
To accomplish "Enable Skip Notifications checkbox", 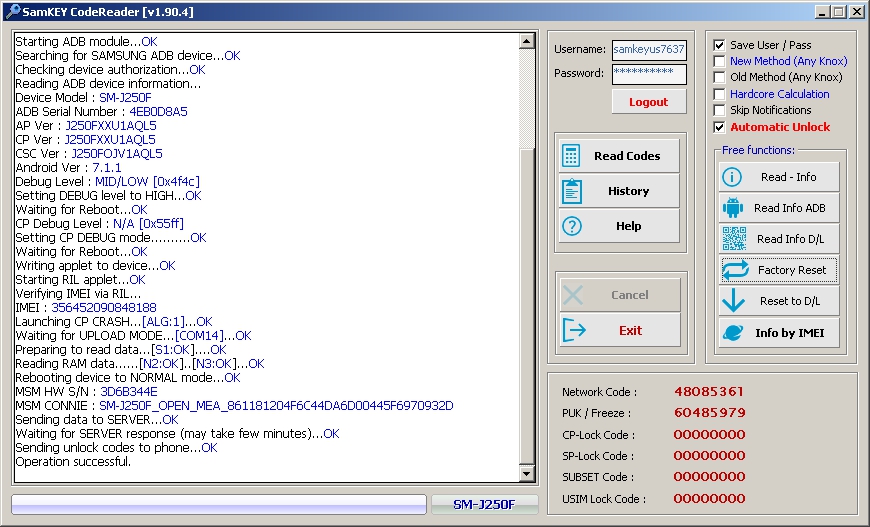I will click(719, 110).
